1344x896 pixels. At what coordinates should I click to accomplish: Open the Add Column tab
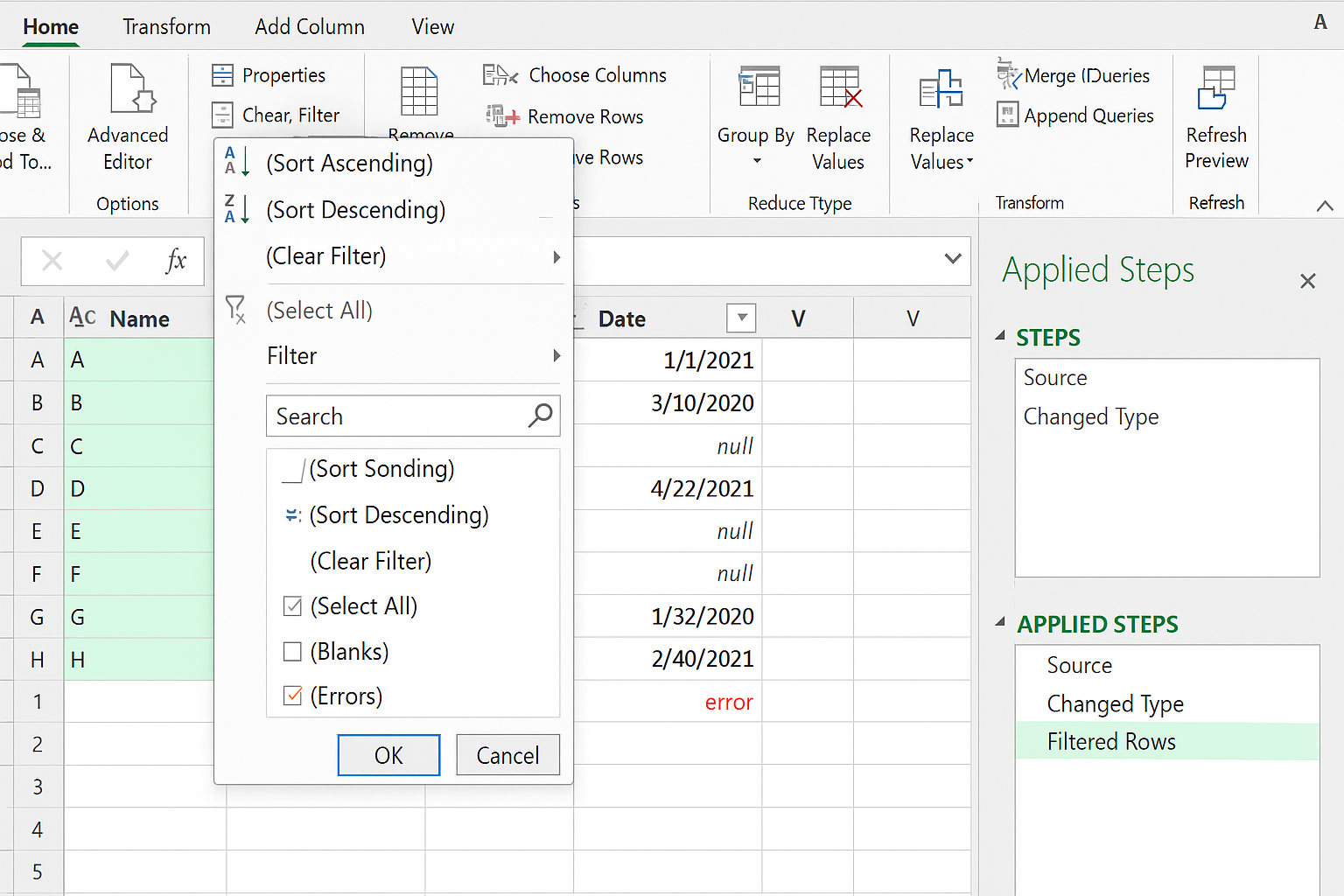(310, 27)
